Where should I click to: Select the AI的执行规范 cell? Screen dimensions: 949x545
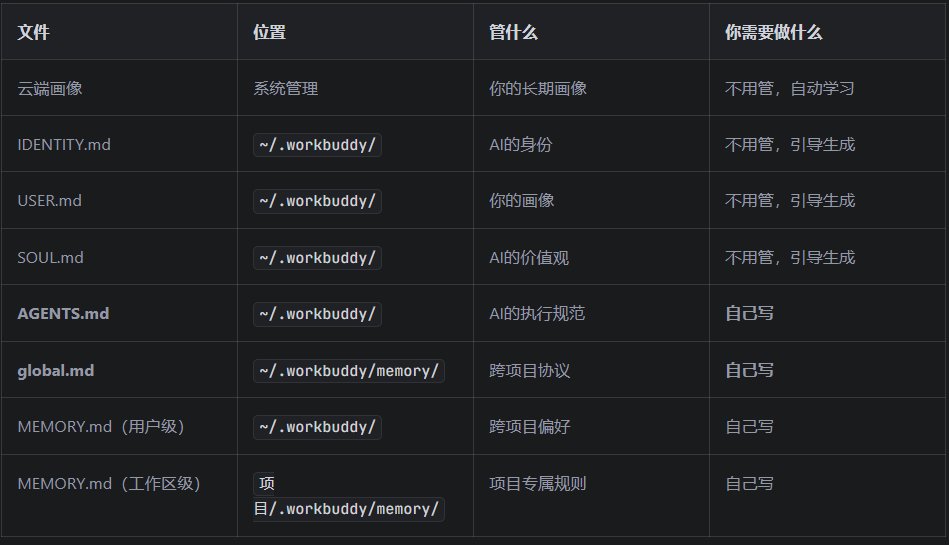coord(537,314)
